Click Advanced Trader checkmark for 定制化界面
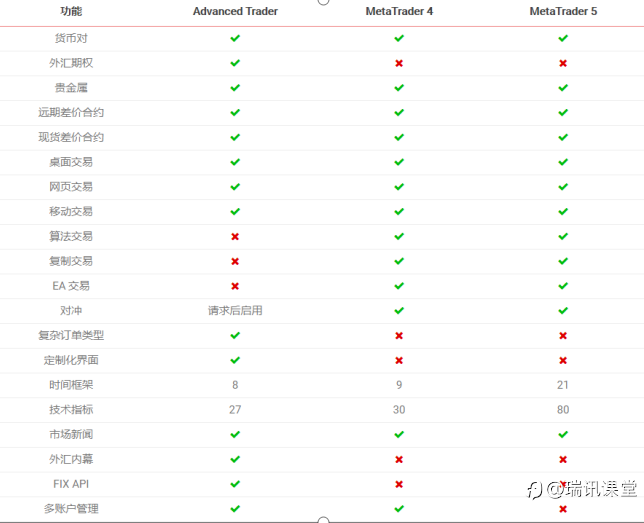Viewport: 644px width, 523px height. pos(235,360)
